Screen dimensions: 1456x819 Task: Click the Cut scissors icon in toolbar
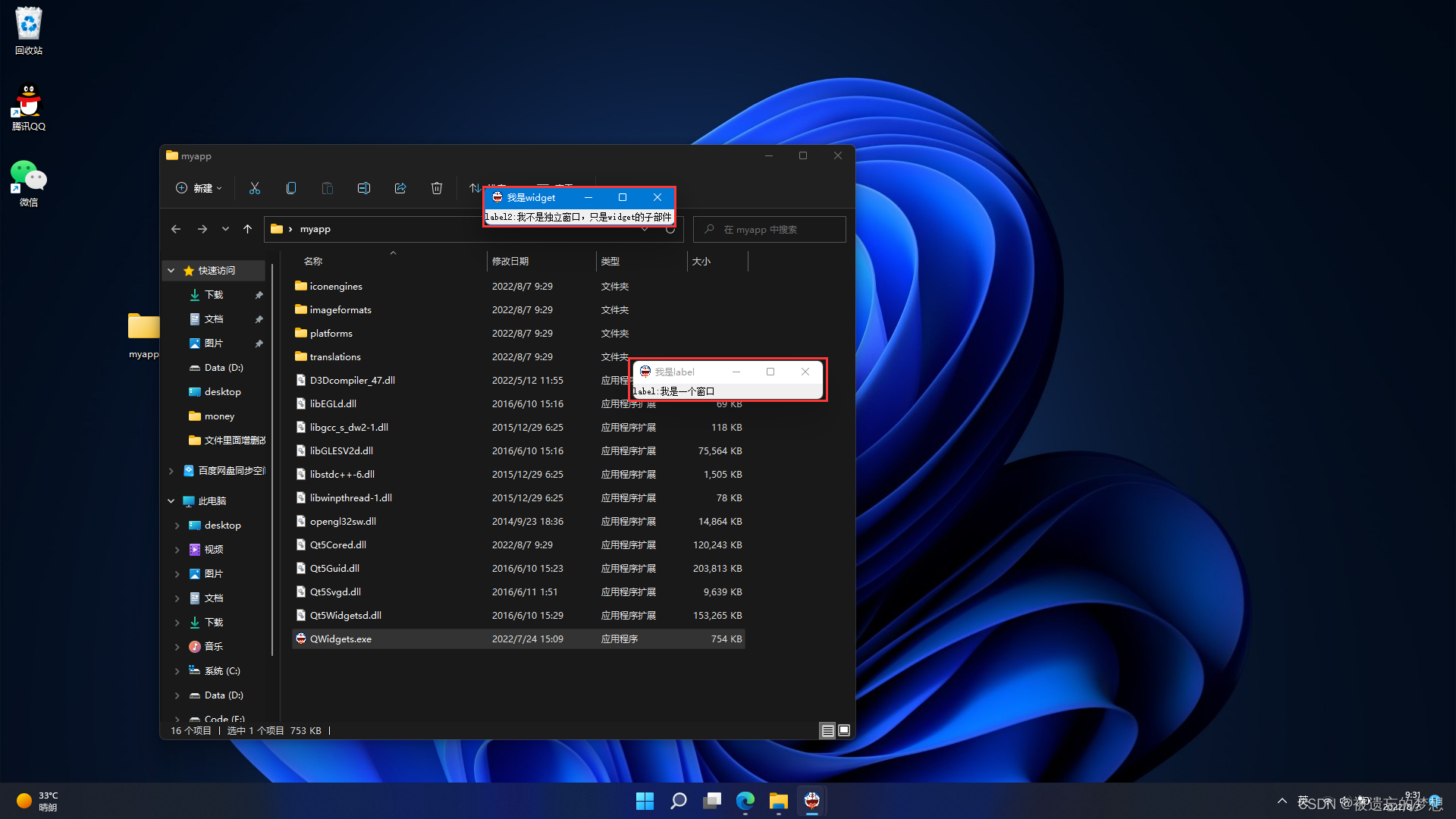point(255,188)
